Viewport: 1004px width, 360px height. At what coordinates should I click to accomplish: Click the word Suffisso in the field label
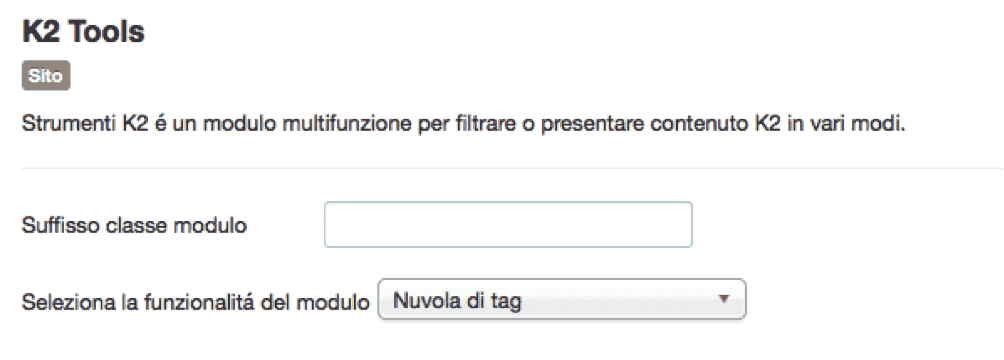[x=58, y=225]
